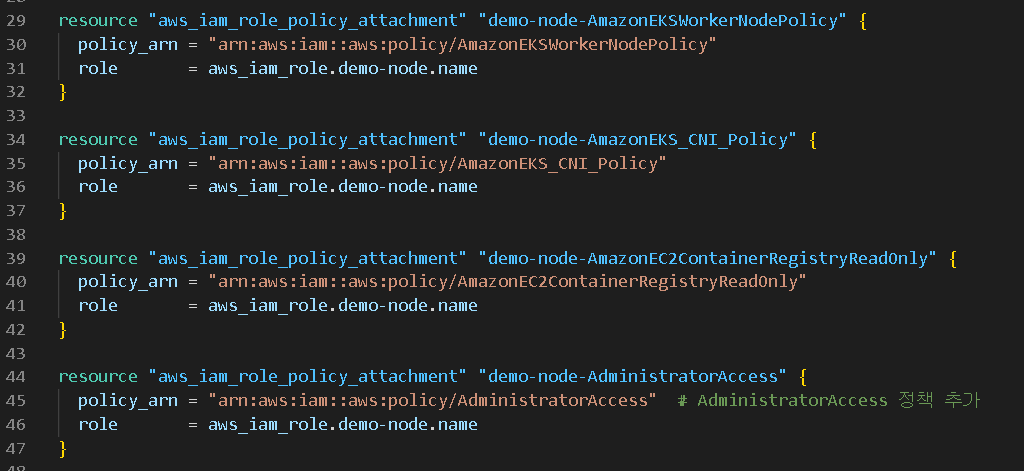Click line number 29 in the gutter

[x=16, y=21]
